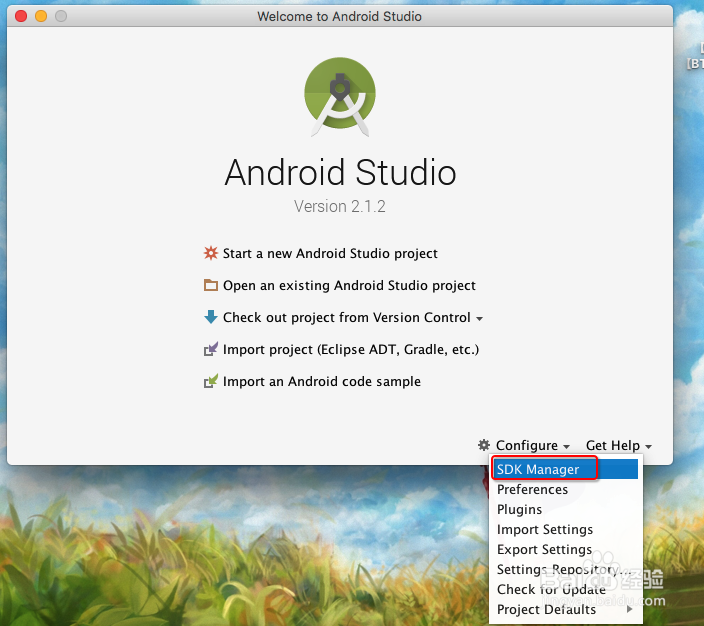
Task: Expand the Version Control dropdown arrow
Action: pos(479,319)
